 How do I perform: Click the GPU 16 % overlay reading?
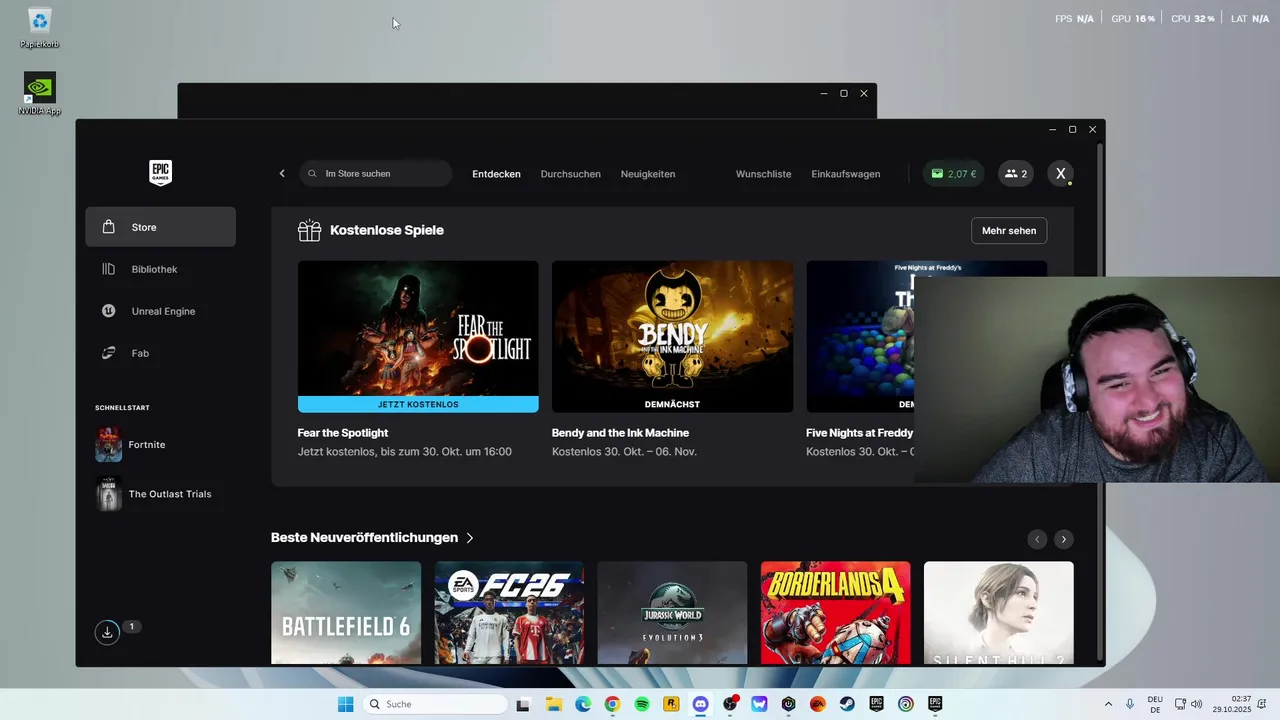point(1133,19)
